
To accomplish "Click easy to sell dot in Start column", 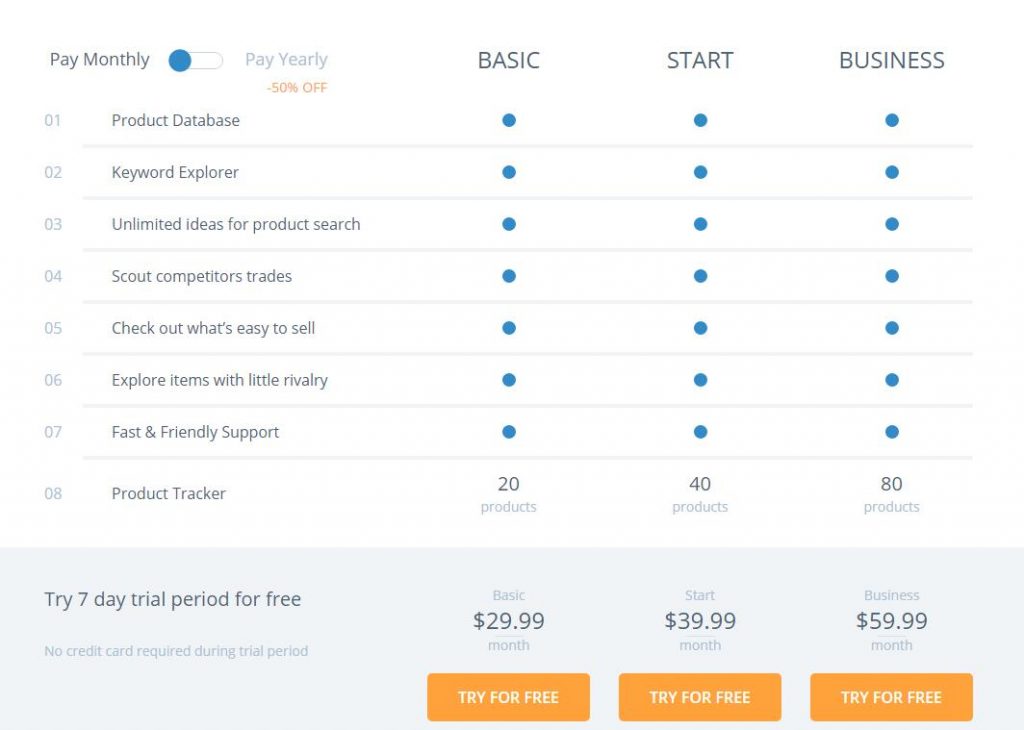I will (x=700, y=328).
